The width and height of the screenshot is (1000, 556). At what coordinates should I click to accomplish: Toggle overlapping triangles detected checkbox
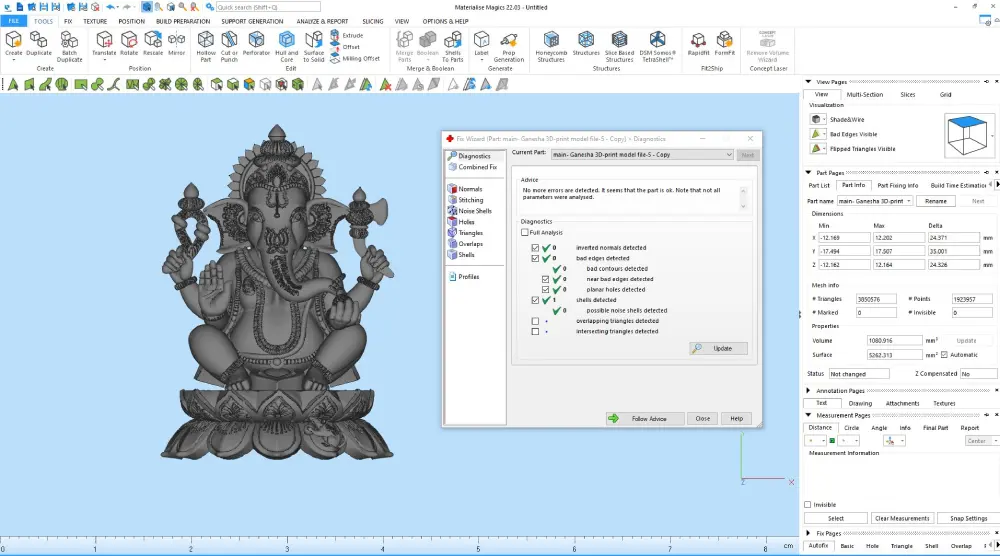click(x=535, y=321)
